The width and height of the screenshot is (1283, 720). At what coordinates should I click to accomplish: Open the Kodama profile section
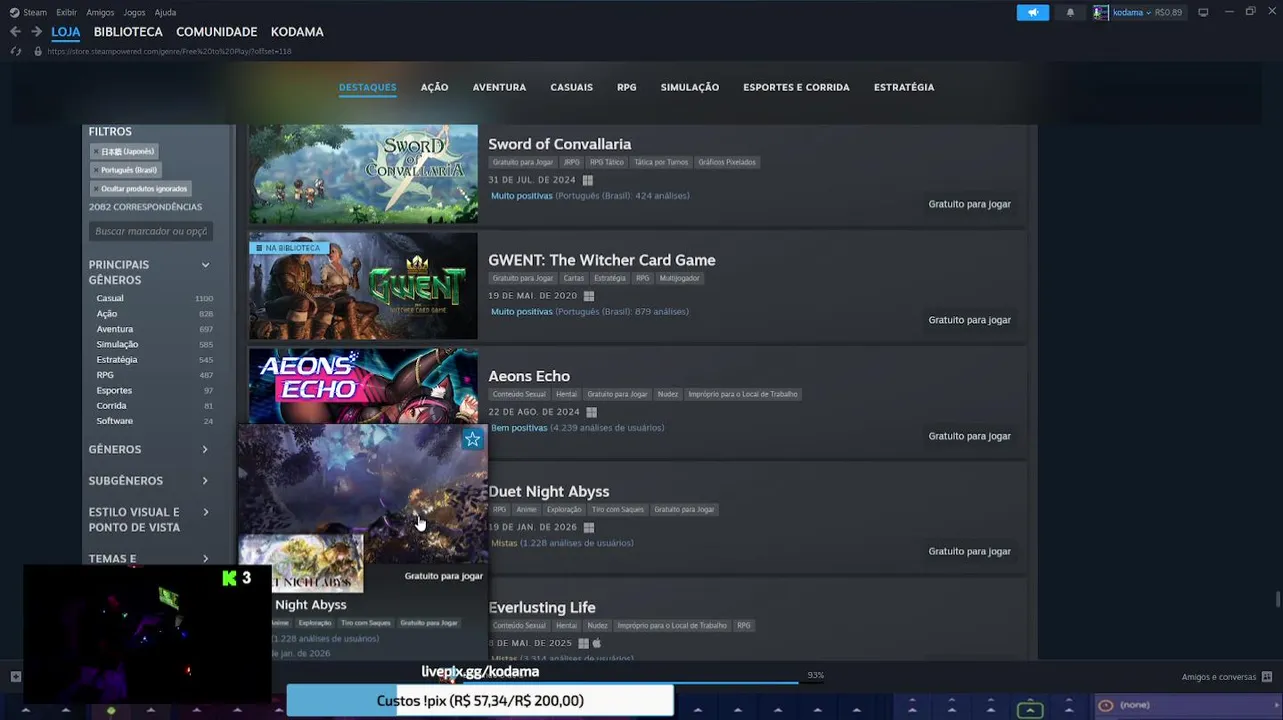point(297,32)
